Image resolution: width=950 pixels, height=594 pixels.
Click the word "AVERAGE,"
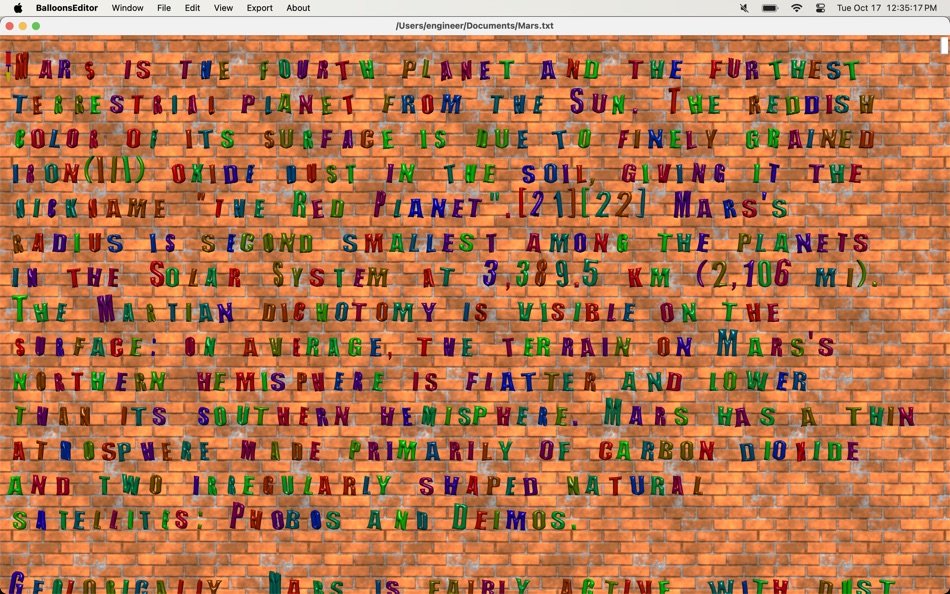pyautogui.click(x=317, y=347)
